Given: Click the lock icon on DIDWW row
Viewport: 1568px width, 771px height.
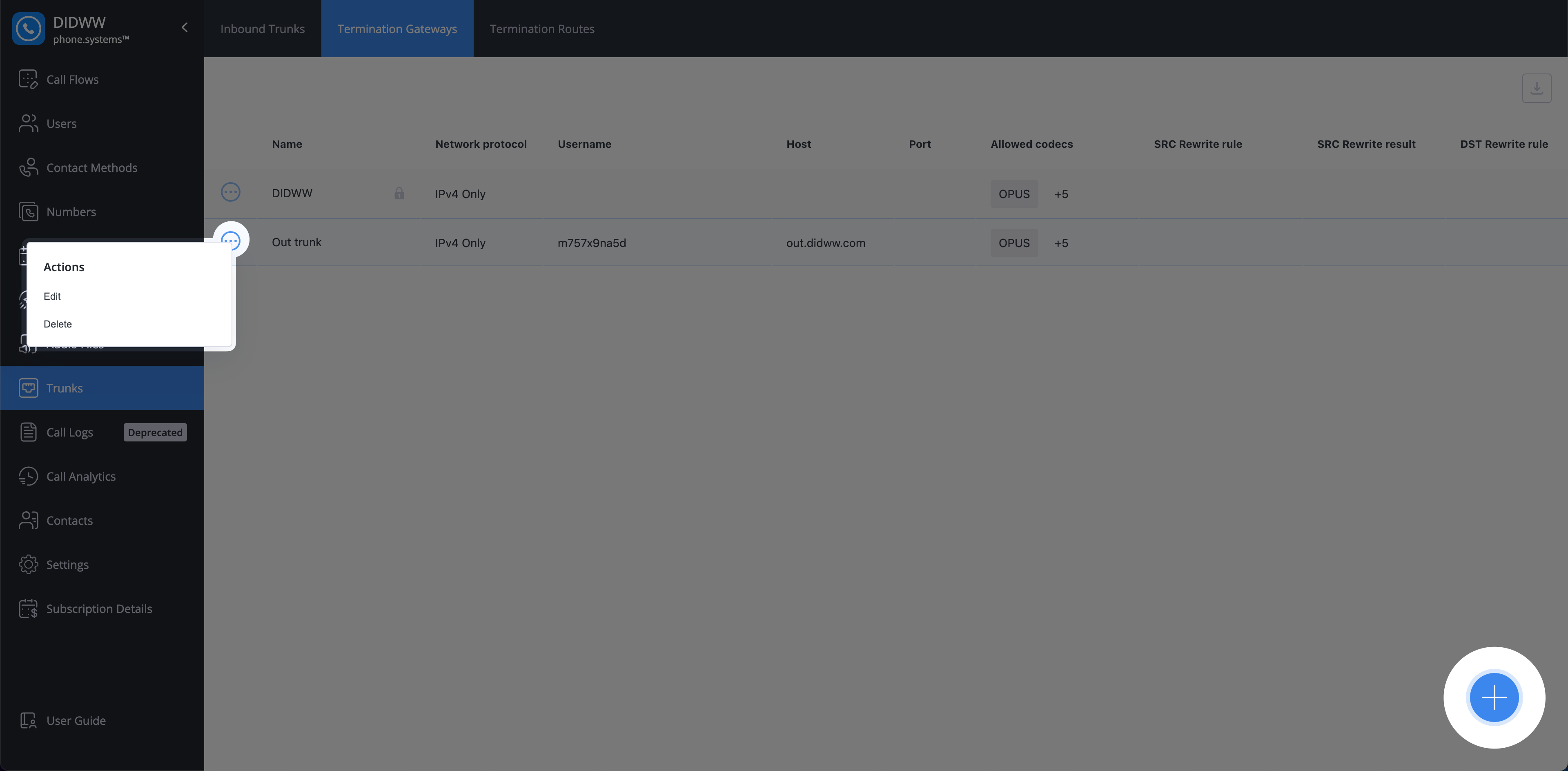Looking at the screenshot, I should point(399,193).
